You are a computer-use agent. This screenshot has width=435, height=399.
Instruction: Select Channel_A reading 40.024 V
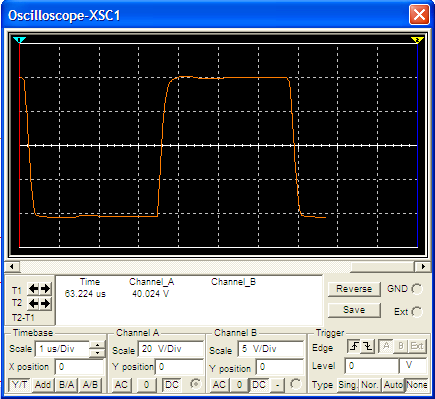coord(151,294)
